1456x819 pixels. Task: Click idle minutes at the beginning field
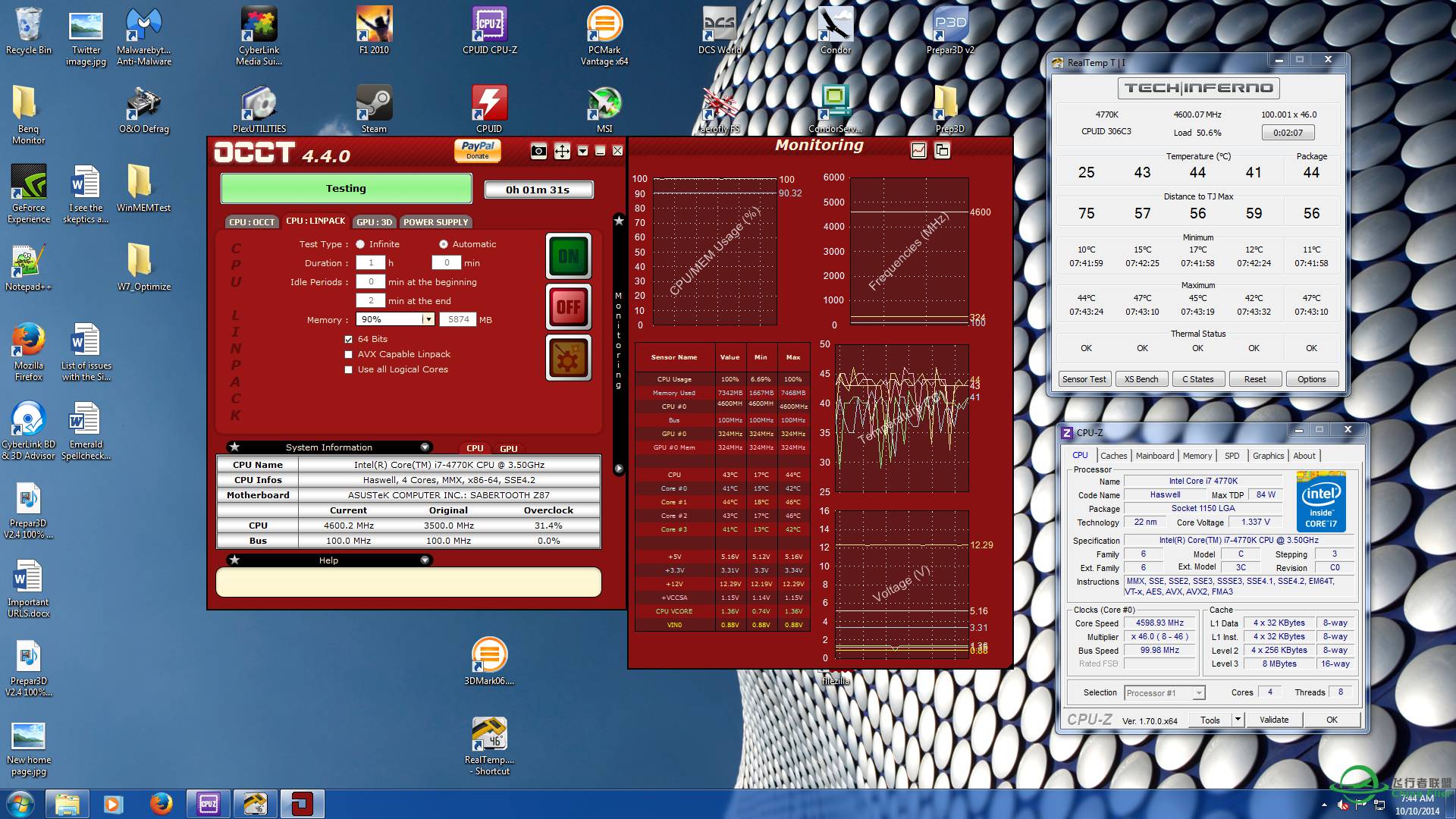371,281
